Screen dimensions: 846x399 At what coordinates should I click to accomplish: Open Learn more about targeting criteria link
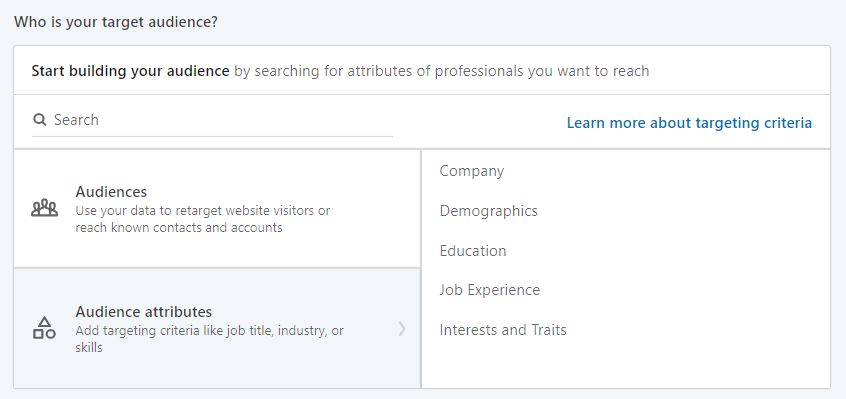[689, 123]
